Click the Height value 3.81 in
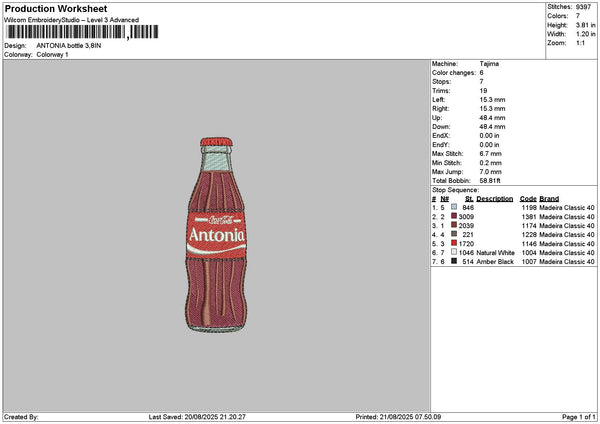 coord(585,25)
